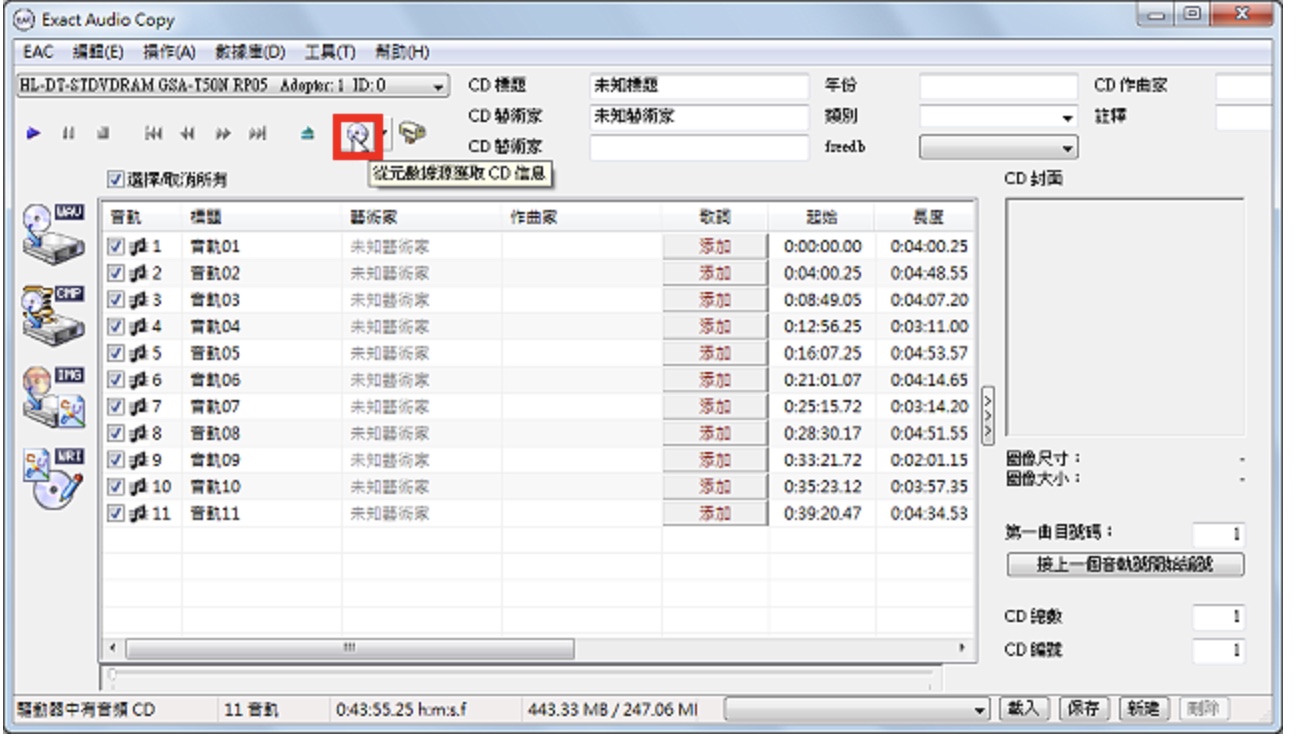Click continue numbering from previous track button
This screenshot has height=746, width=1296.
(1125, 563)
